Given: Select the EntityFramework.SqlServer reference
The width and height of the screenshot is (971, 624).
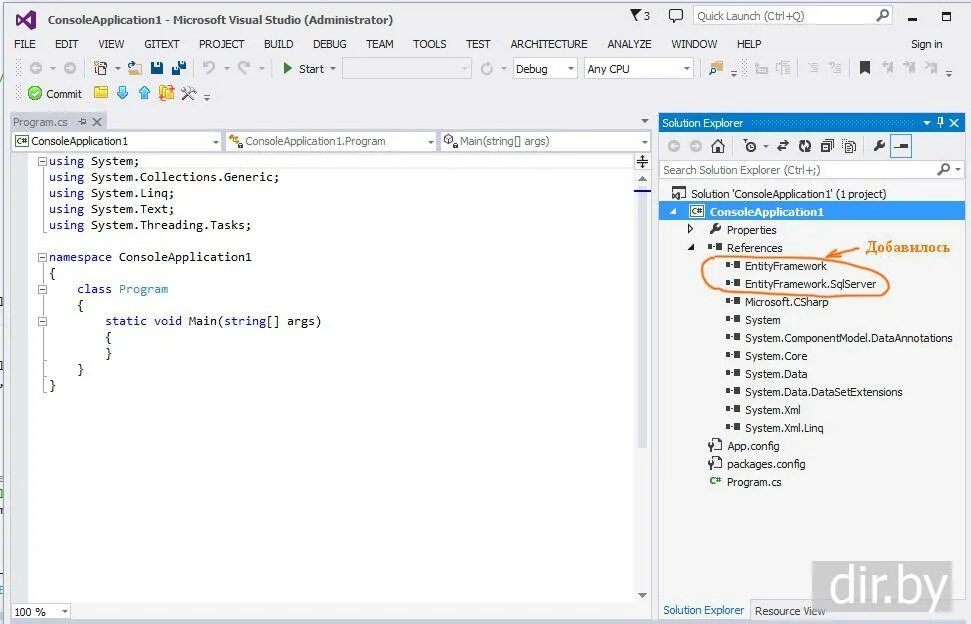Looking at the screenshot, I should [810, 284].
